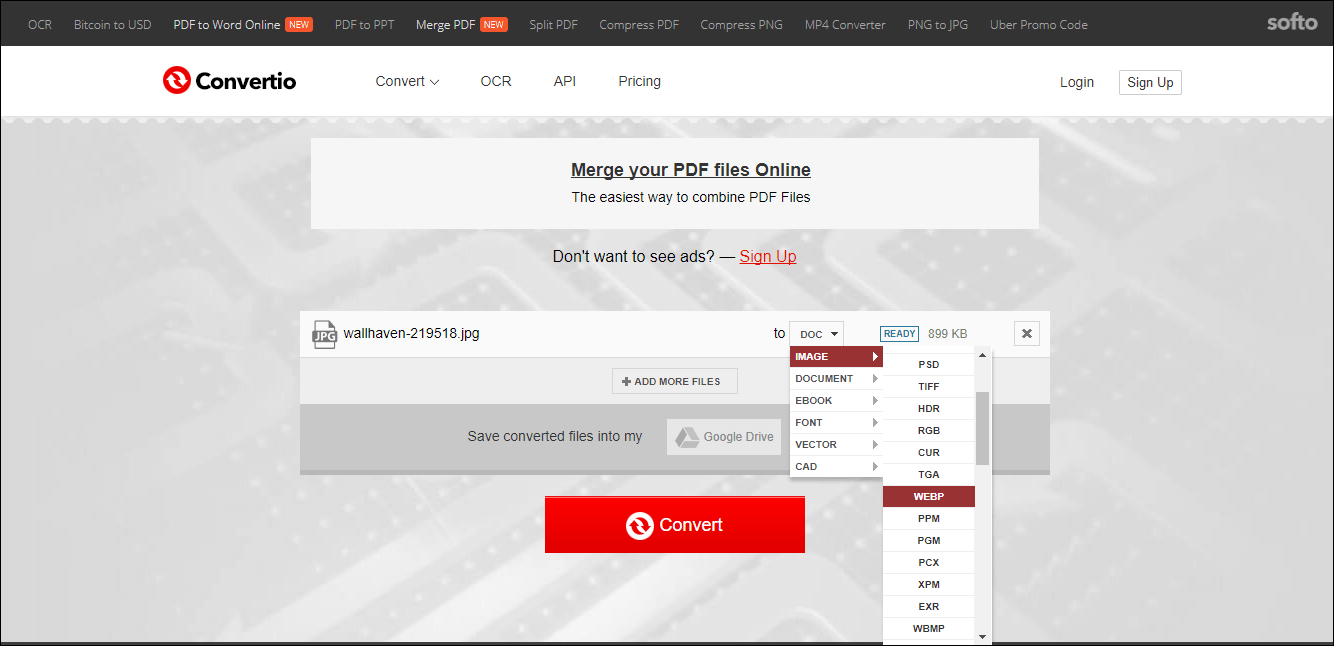Expand the FONT format category
This screenshot has height=646, width=1334.
(x=836, y=423)
